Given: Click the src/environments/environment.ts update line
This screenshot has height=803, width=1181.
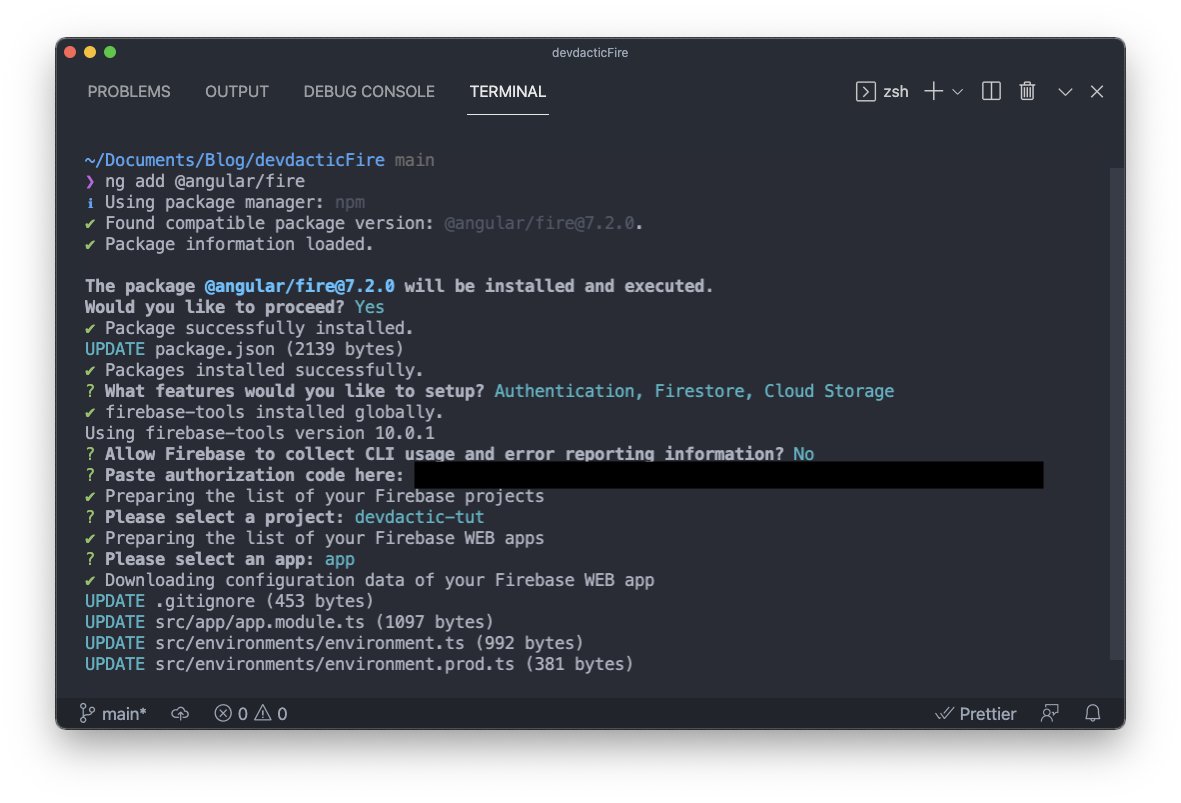Looking at the screenshot, I should [x=334, y=643].
